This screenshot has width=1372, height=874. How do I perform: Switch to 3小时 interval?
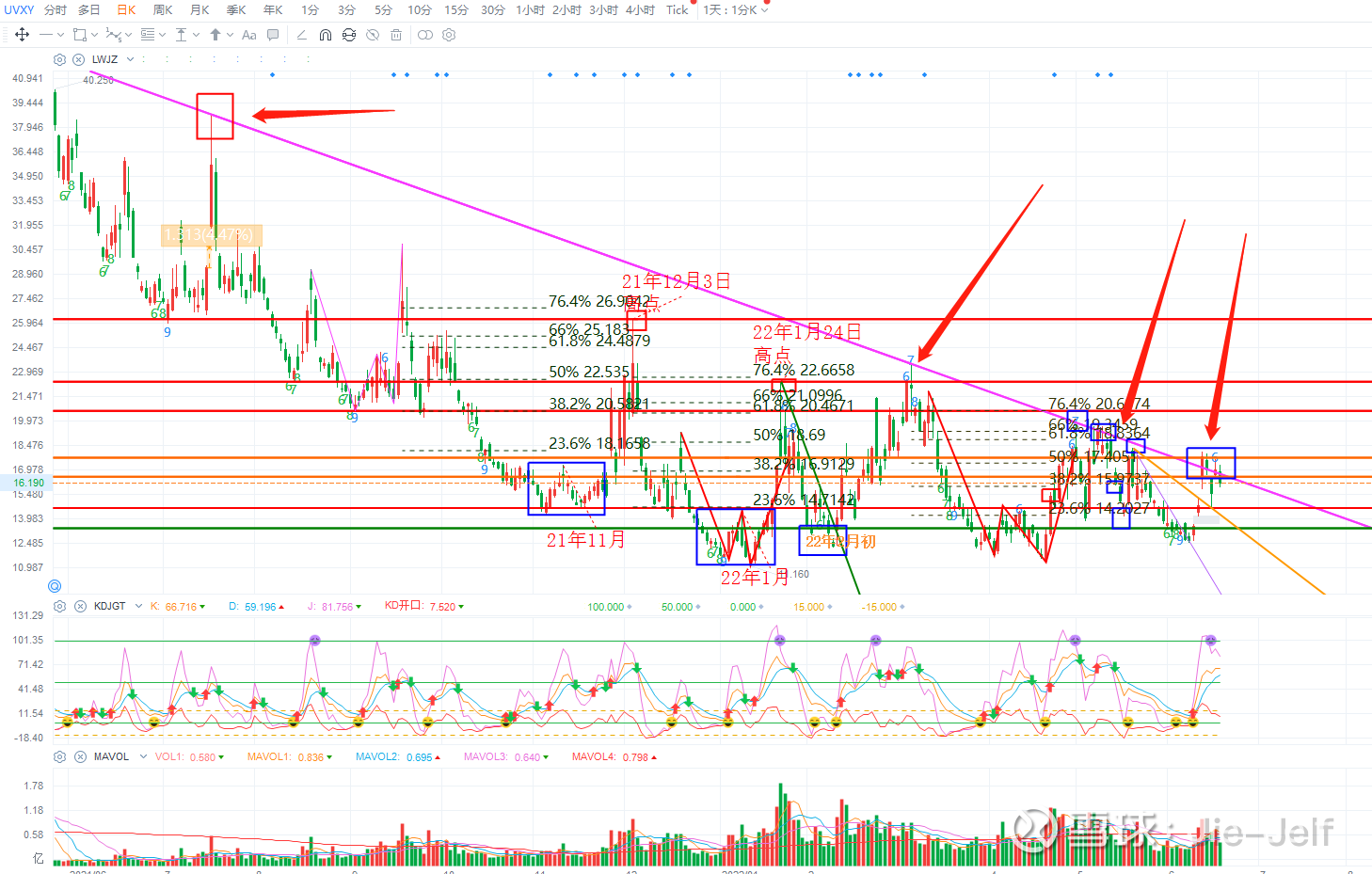point(604,9)
